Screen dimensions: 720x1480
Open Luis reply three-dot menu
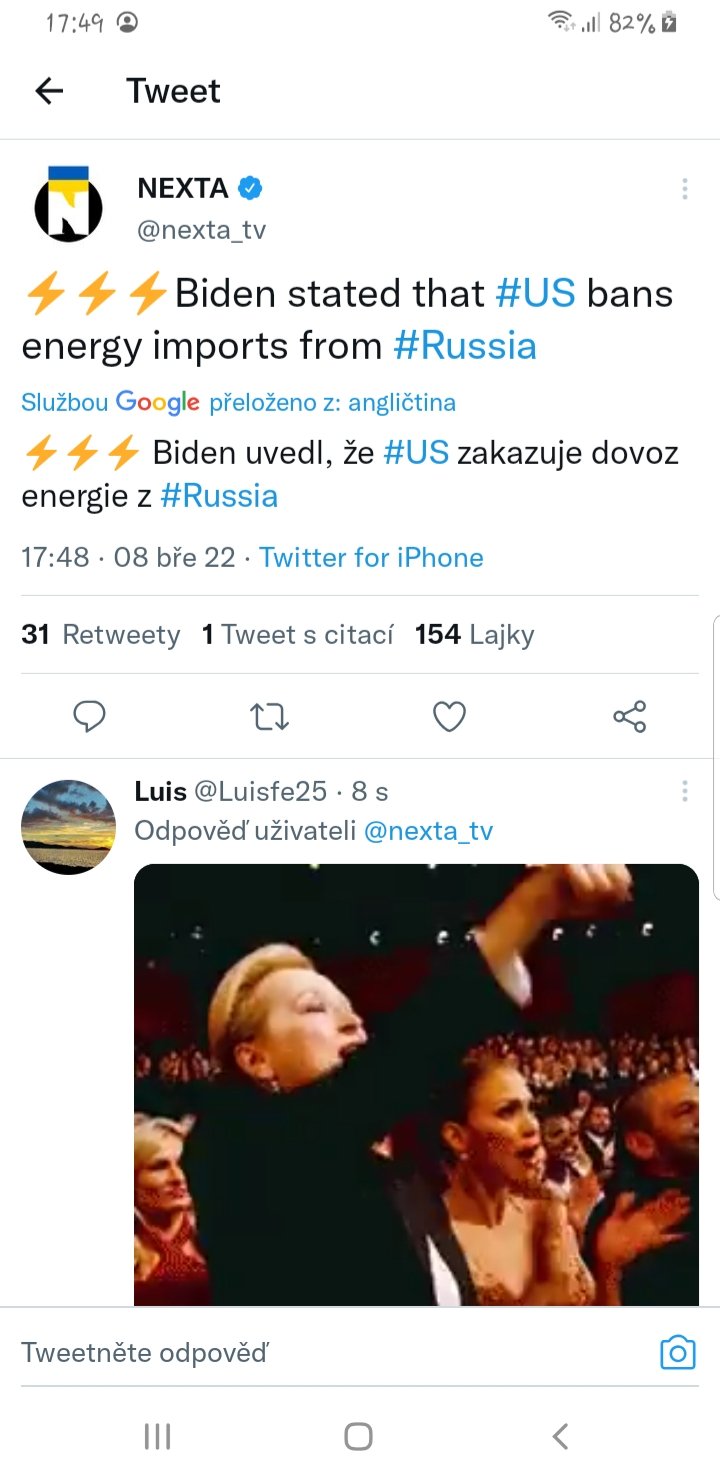tap(685, 792)
